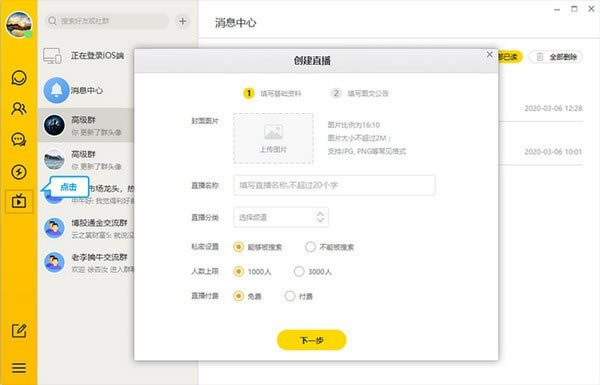This screenshot has width=600, height=385.
Task: Click the plus icon beside search box
Action: click(x=183, y=21)
